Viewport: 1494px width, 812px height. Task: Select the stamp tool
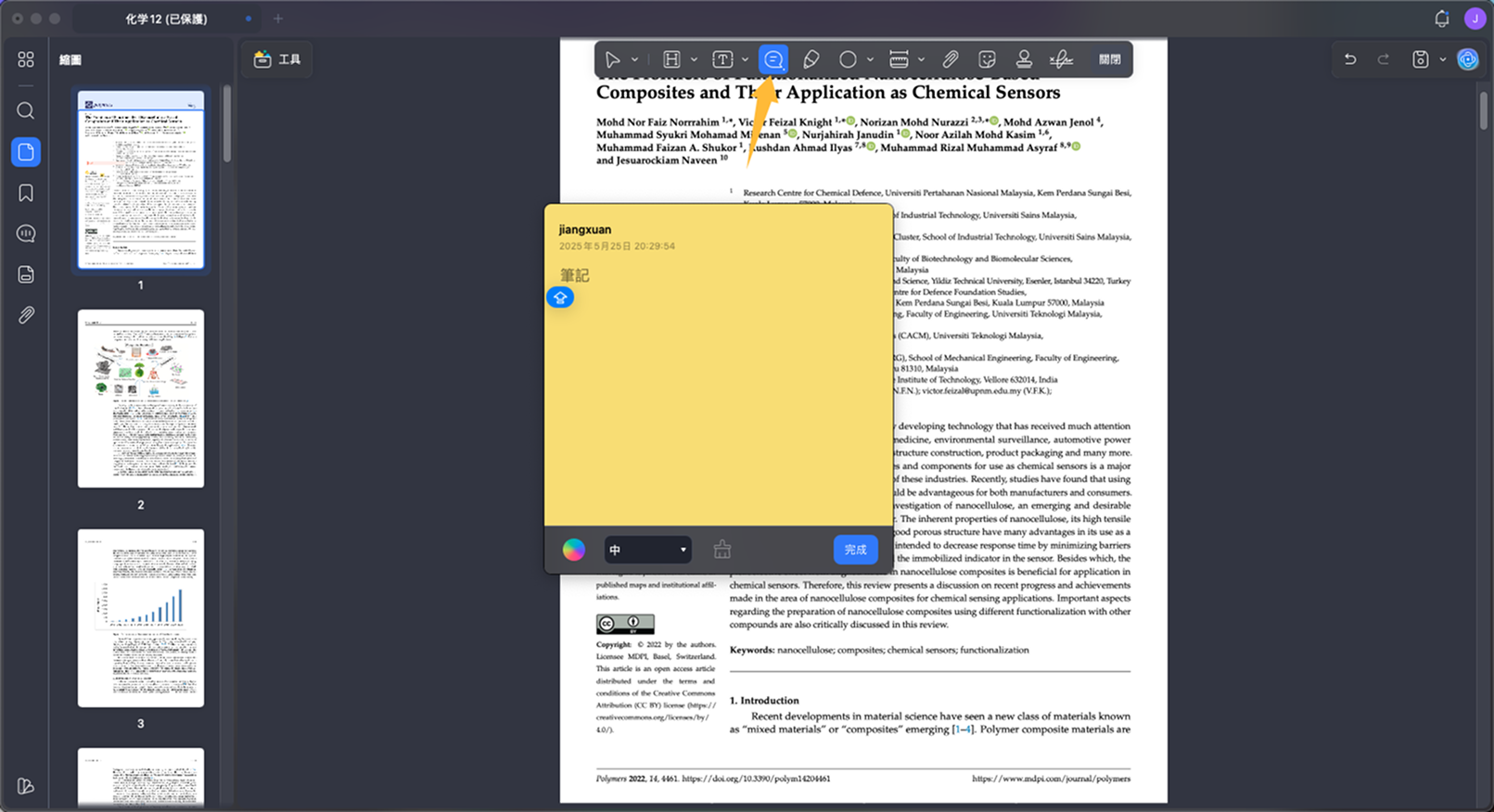[x=1024, y=59]
